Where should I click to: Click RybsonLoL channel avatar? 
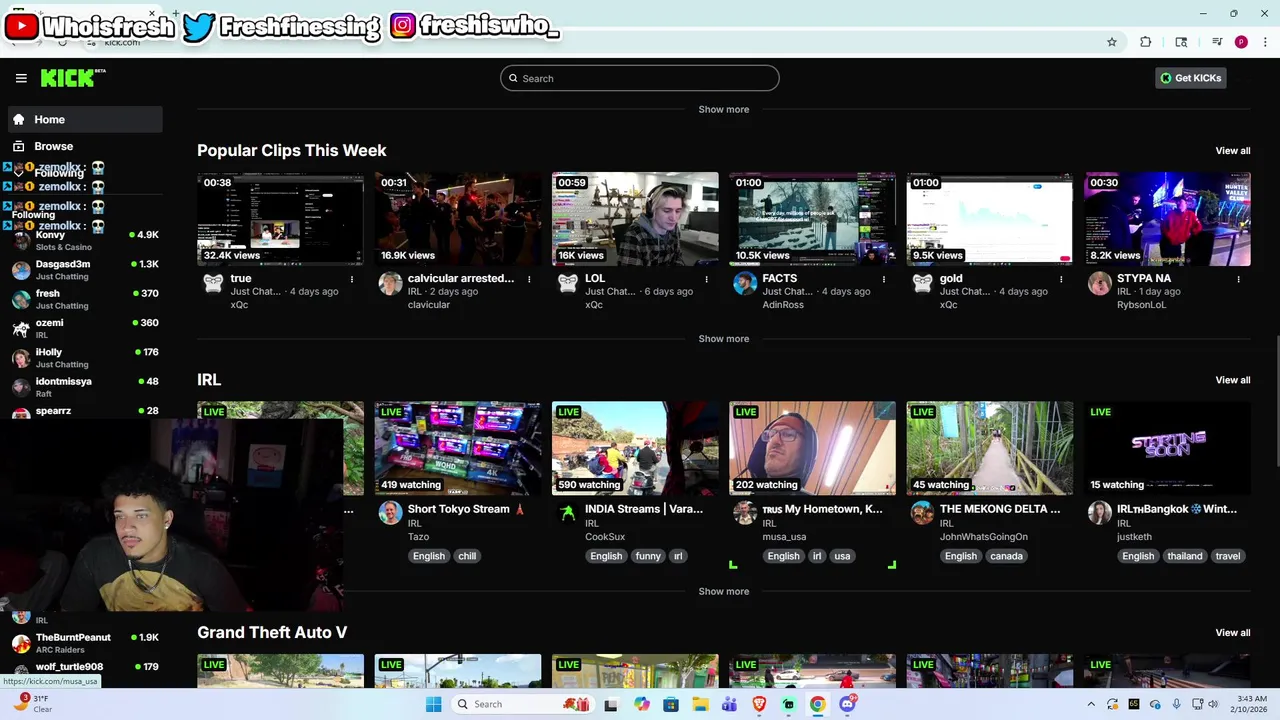[x=1100, y=283]
